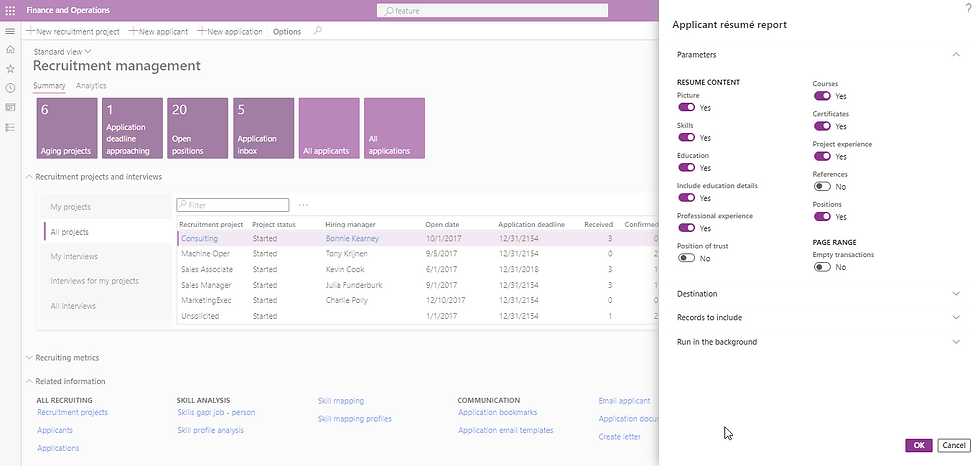
Task: Open Application deadline approaching tile
Action: pyautogui.click(x=132, y=128)
